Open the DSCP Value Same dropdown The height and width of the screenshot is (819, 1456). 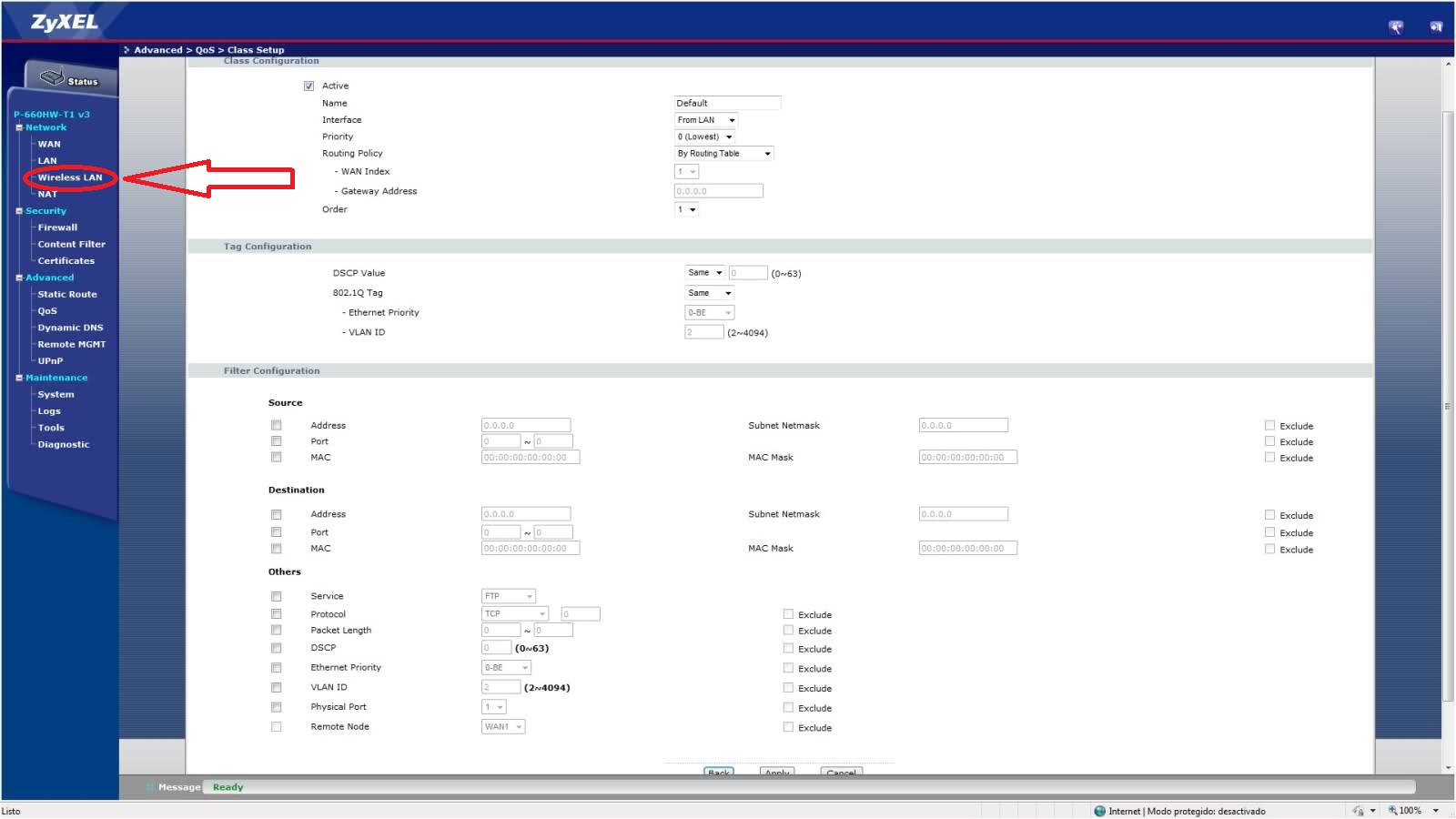pos(704,273)
